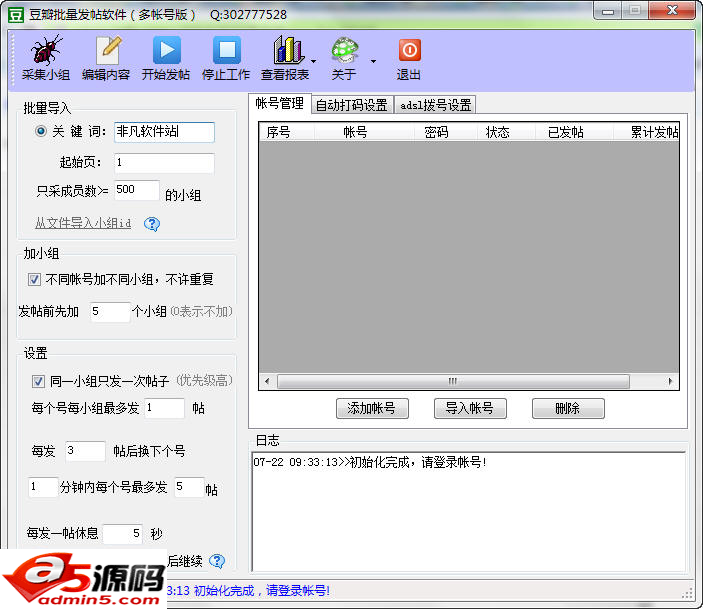Click the member count field showing 500
Image resolution: width=703 pixels, height=609 pixels.
(x=137, y=190)
